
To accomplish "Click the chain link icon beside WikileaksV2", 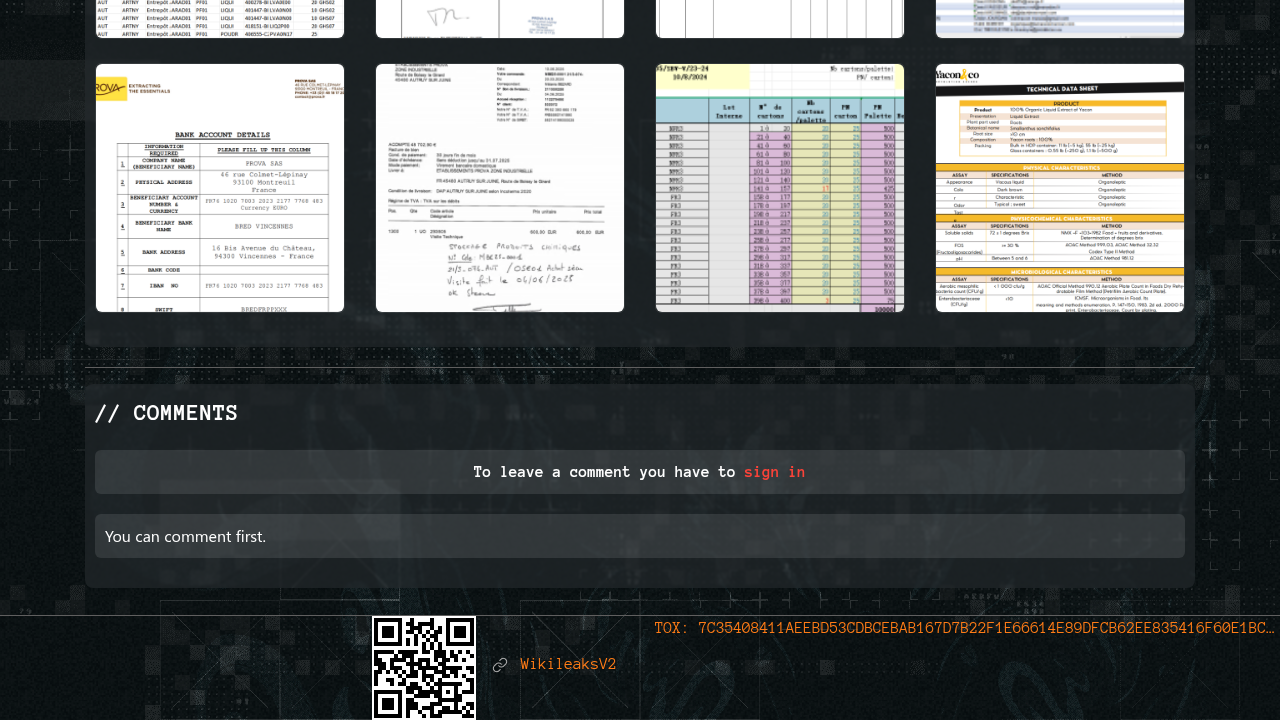I will [500, 665].
